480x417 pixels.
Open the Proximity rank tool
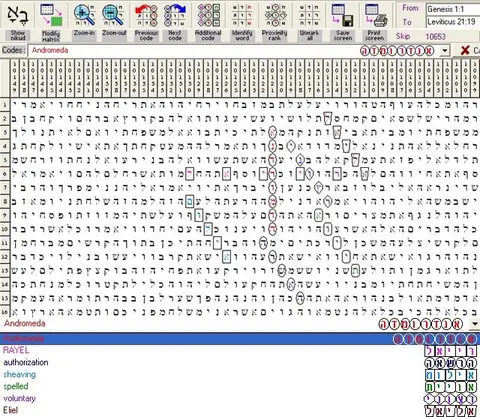pyautogui.click(x=275, y=15)
